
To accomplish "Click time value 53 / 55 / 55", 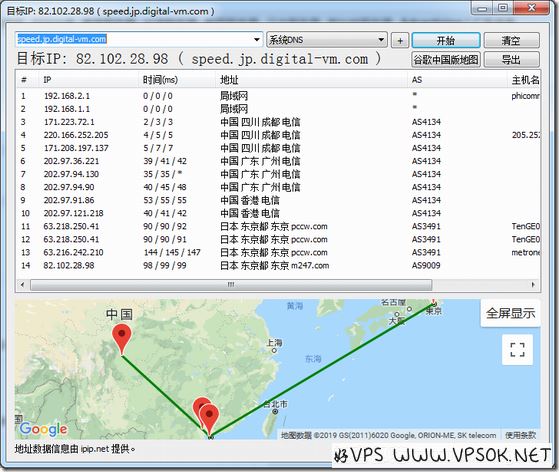I will [165, 200].
